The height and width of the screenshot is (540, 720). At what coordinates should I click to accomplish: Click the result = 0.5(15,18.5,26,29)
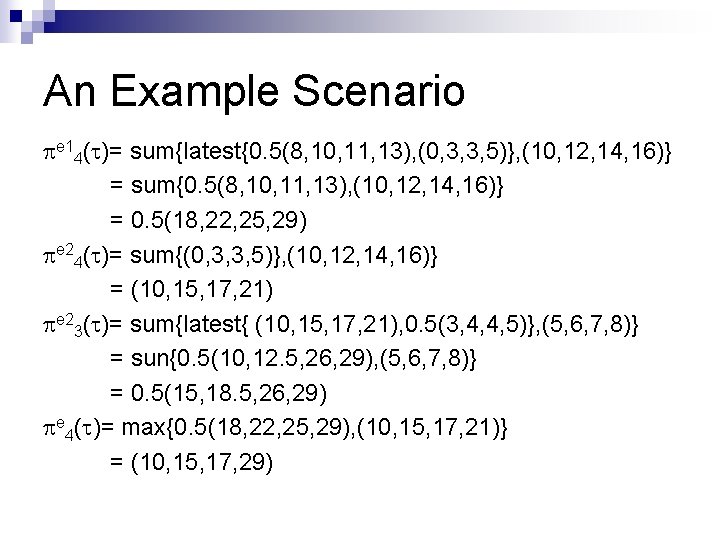pos(219,393)
